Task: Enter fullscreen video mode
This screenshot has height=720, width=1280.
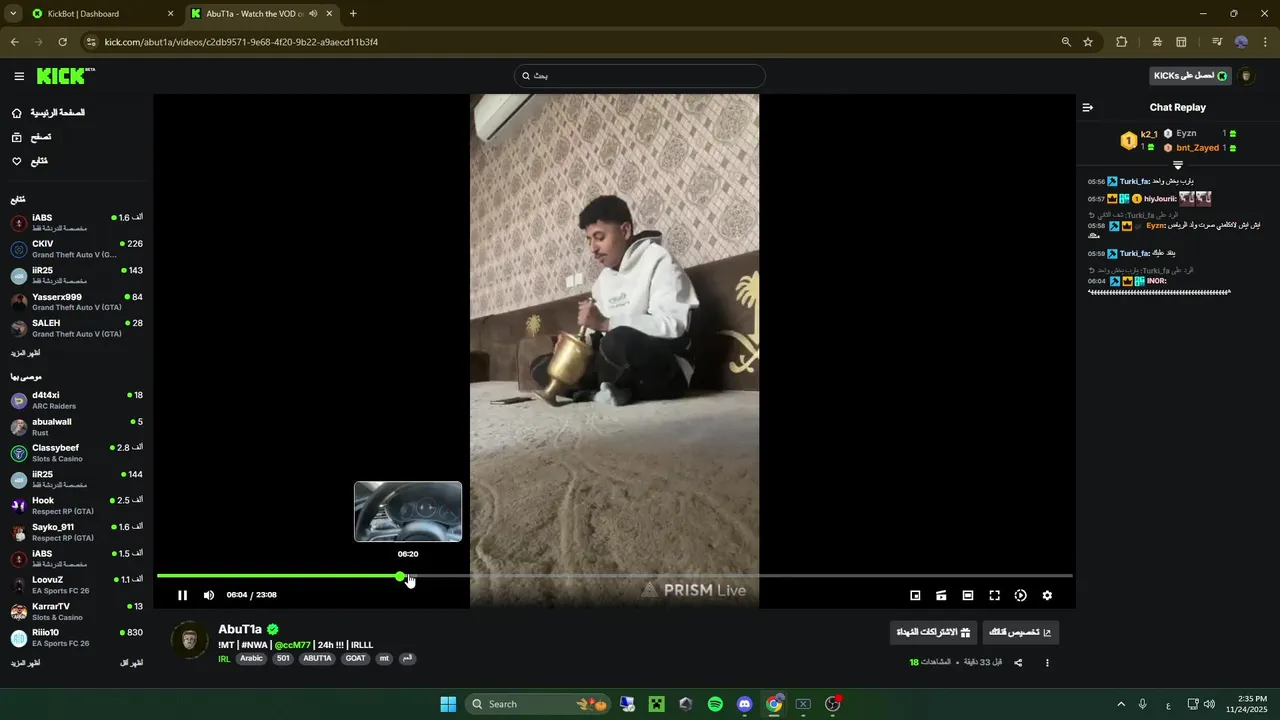Action: pyautogui.click(x=994, y=595)
